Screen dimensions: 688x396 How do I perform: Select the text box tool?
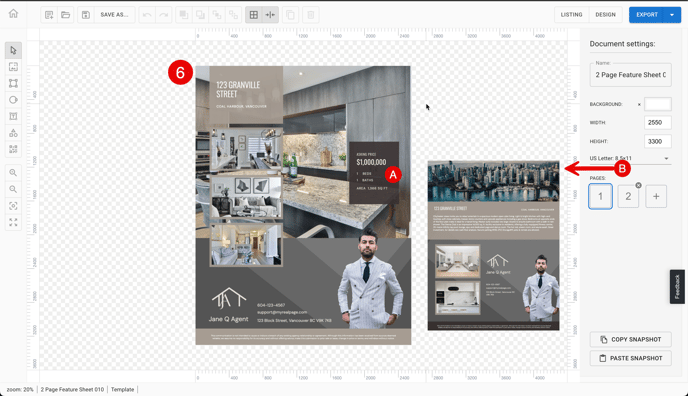(x=13, y=116)
